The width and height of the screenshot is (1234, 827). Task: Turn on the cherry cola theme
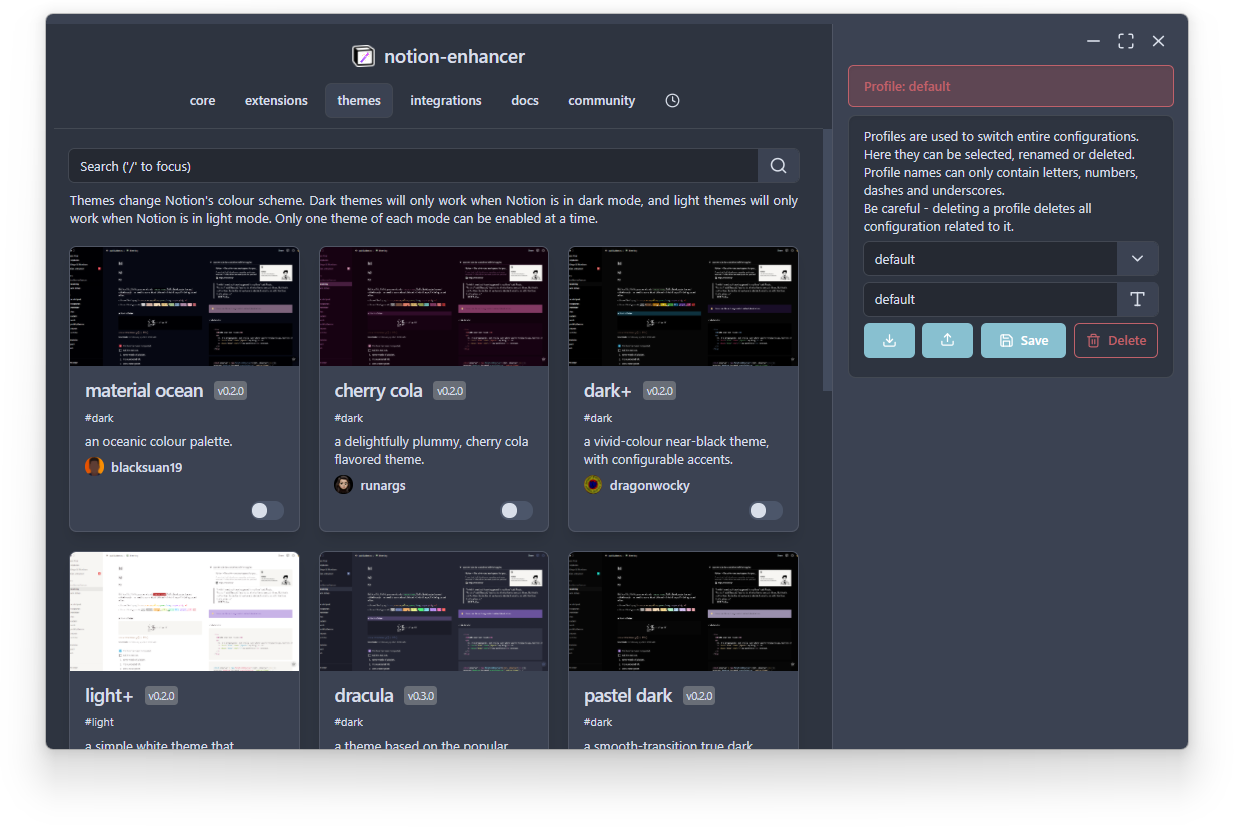[x=516, y=511]
